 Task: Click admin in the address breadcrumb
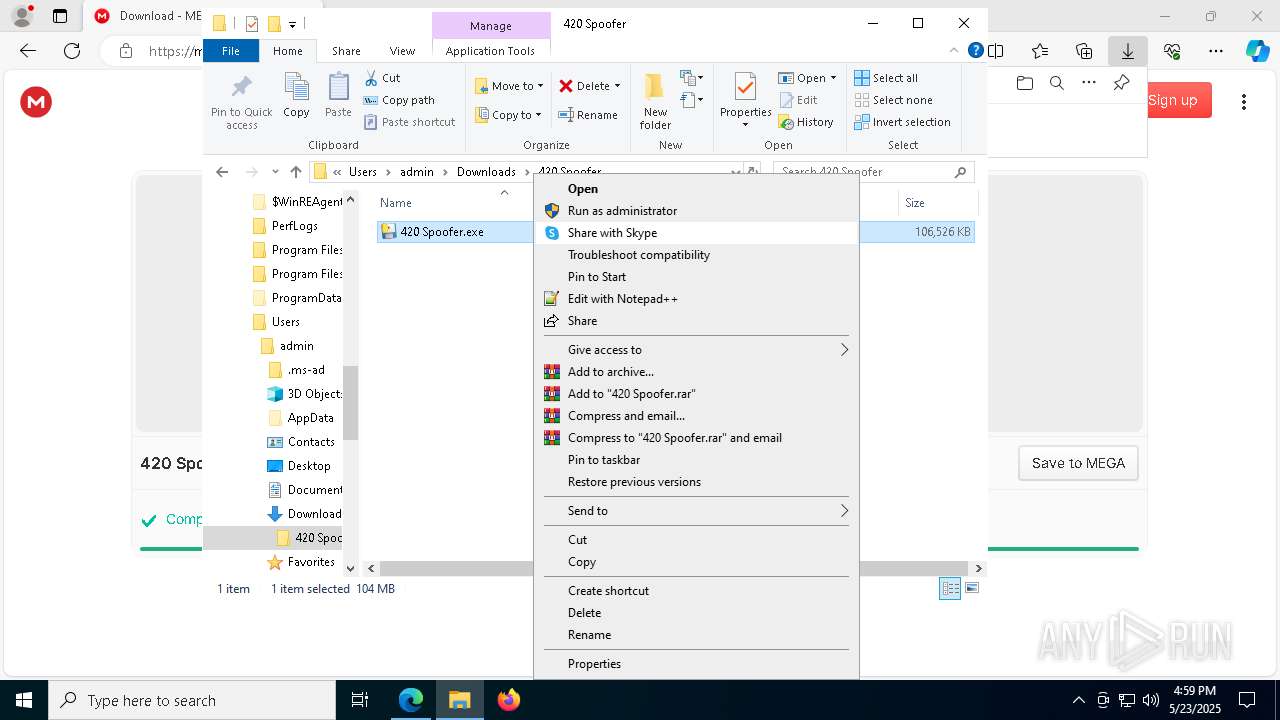pyautogui.click(x=417, y=172)
